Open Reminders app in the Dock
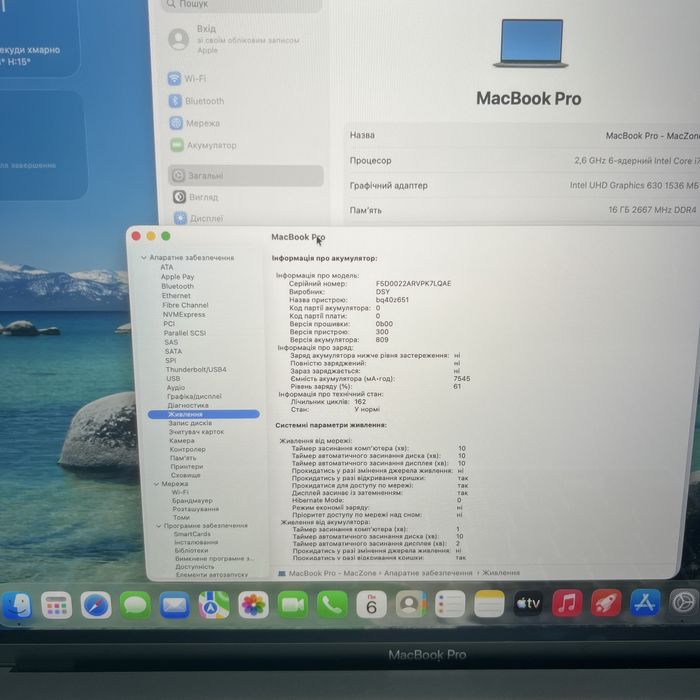Screen dimensions: 700x700 (450, 604)
